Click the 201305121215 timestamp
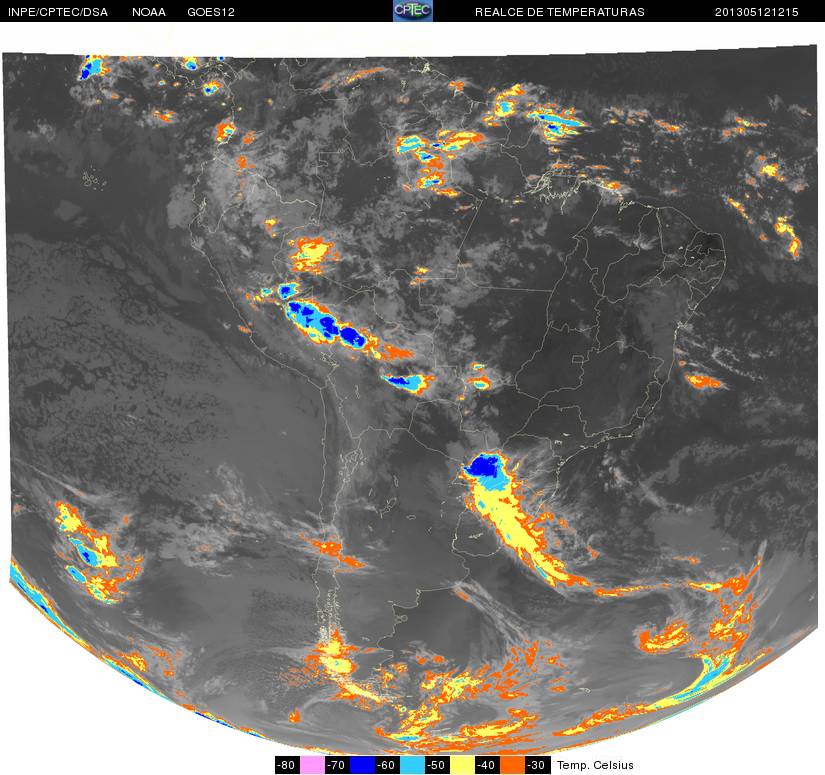This screenshot has width=825, height=775. [x=757, y=12]
